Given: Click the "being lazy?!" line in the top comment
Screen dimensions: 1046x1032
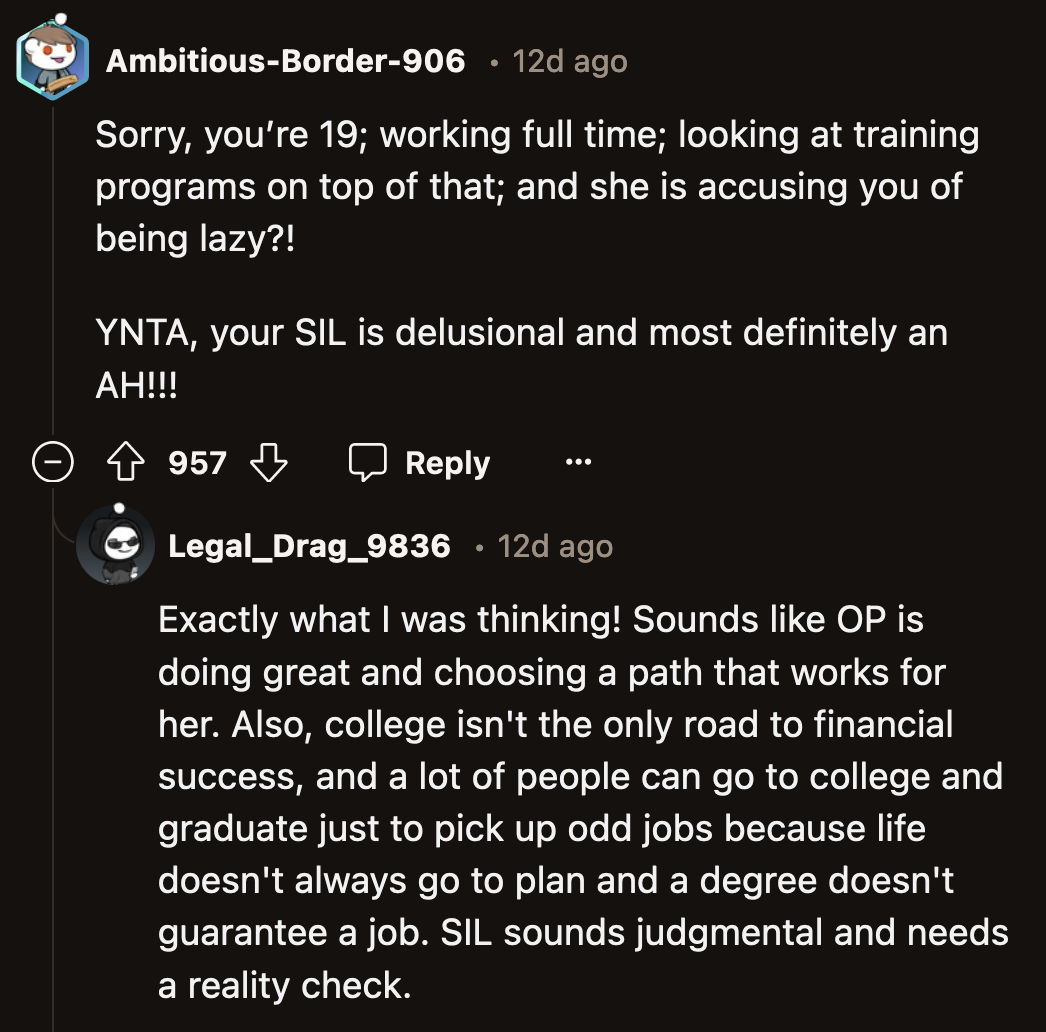Looking at the screenshot, I should tap(196, 238).
